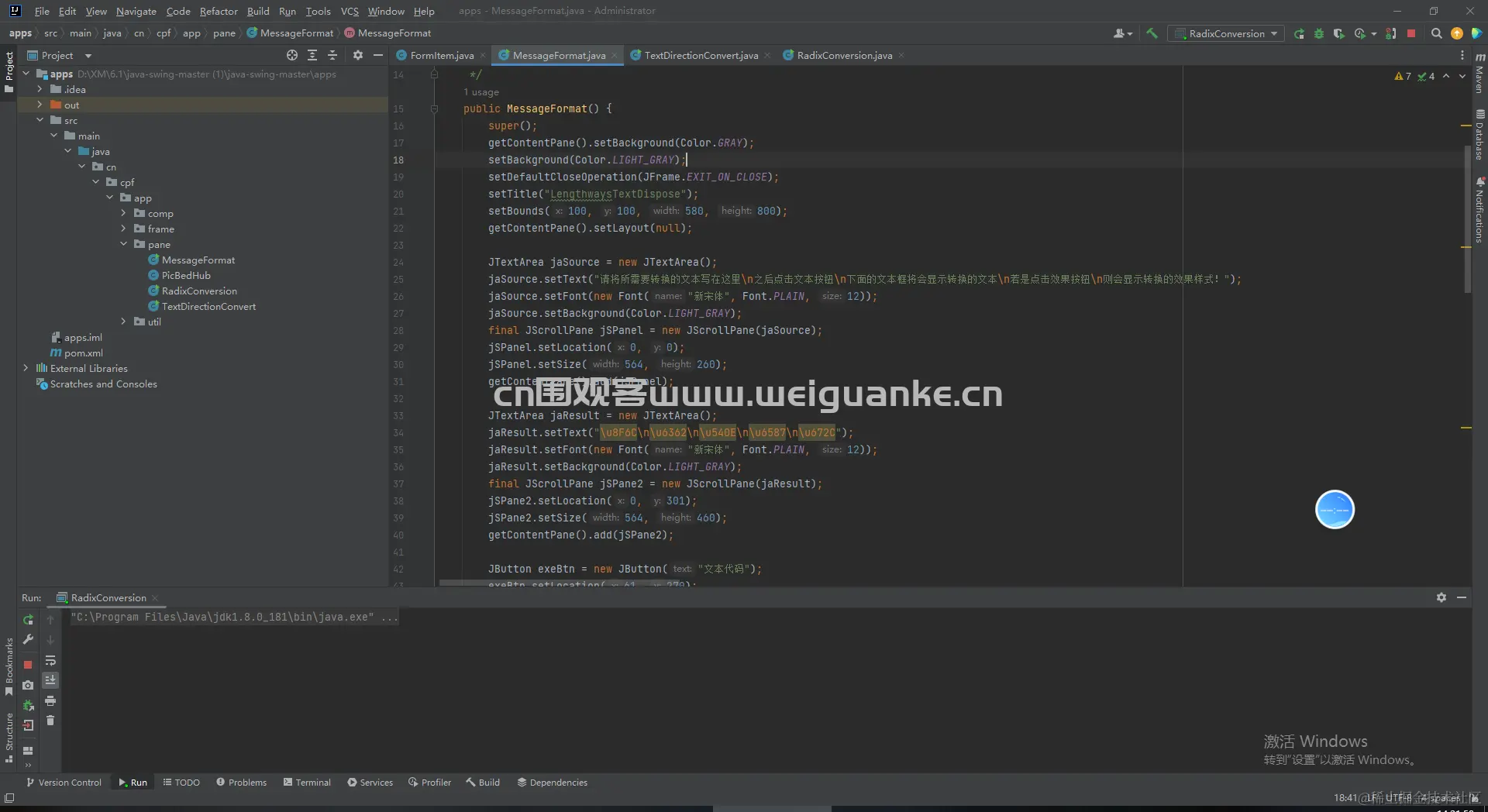Screen dimensions: 1488x812
Task: Click the Profile run icon in toolbar
Action: (1360, 33)
